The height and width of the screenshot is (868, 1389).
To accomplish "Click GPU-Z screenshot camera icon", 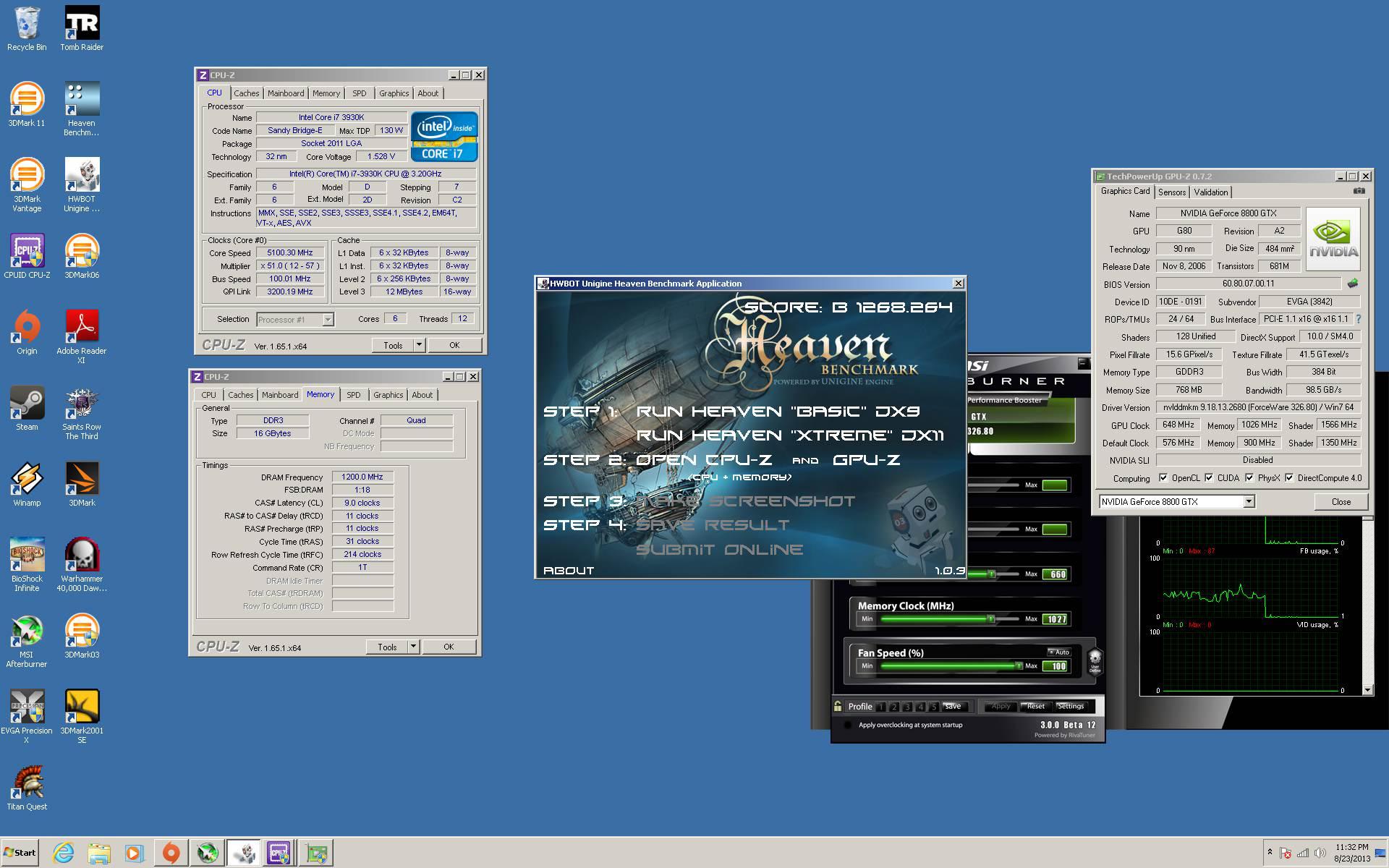I will 1359,191.
